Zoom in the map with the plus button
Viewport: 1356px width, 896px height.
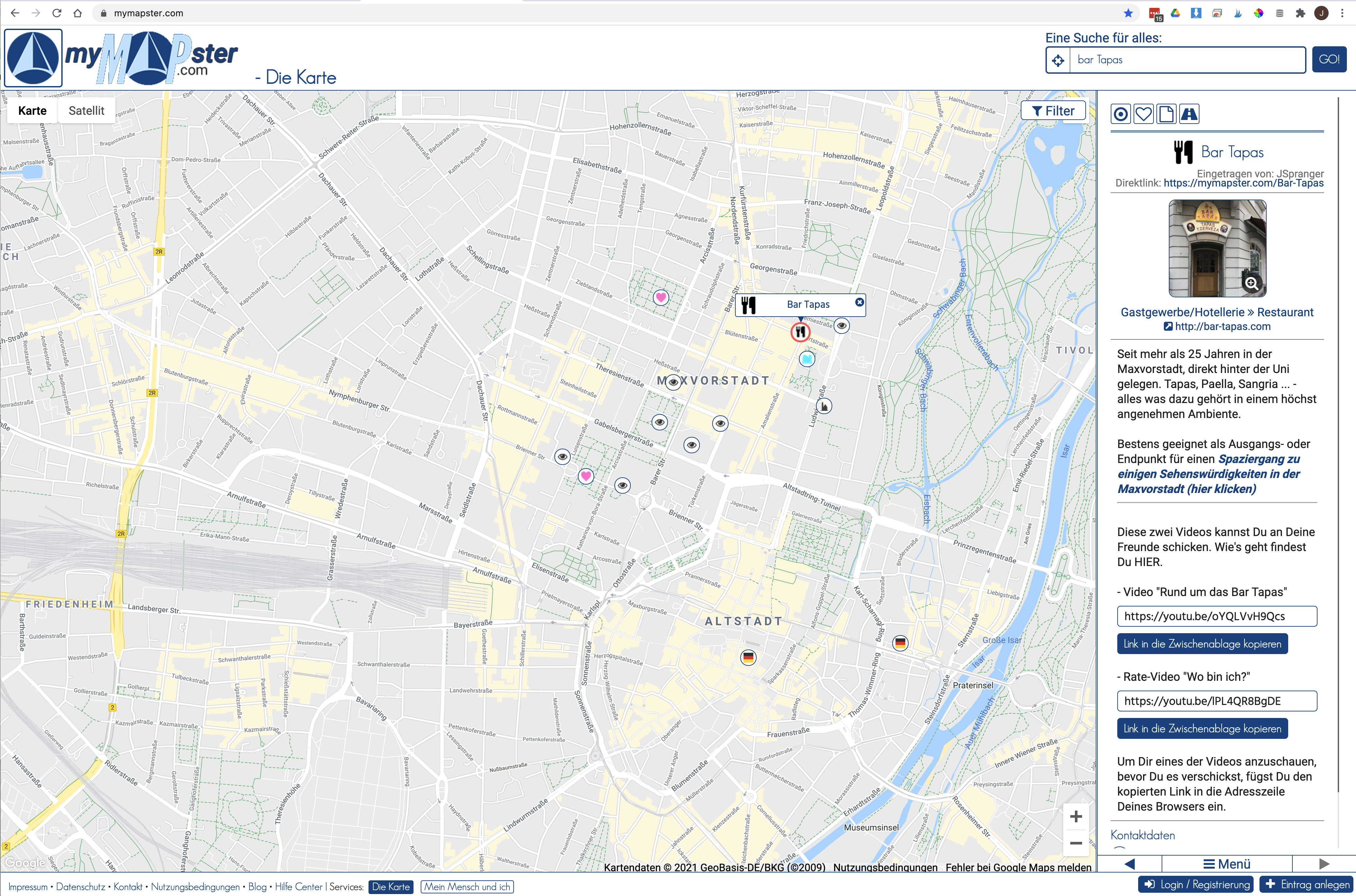(x=1076, y=816)
